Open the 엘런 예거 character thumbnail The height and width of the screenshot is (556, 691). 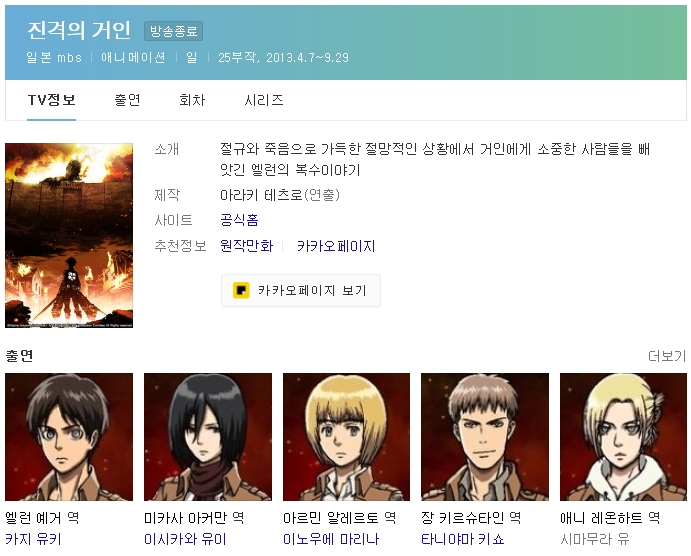click(69, 437)
